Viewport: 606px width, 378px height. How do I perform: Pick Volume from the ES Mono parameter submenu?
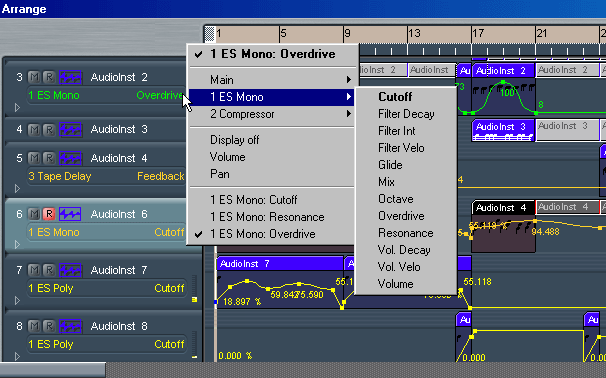pos(405,284)
